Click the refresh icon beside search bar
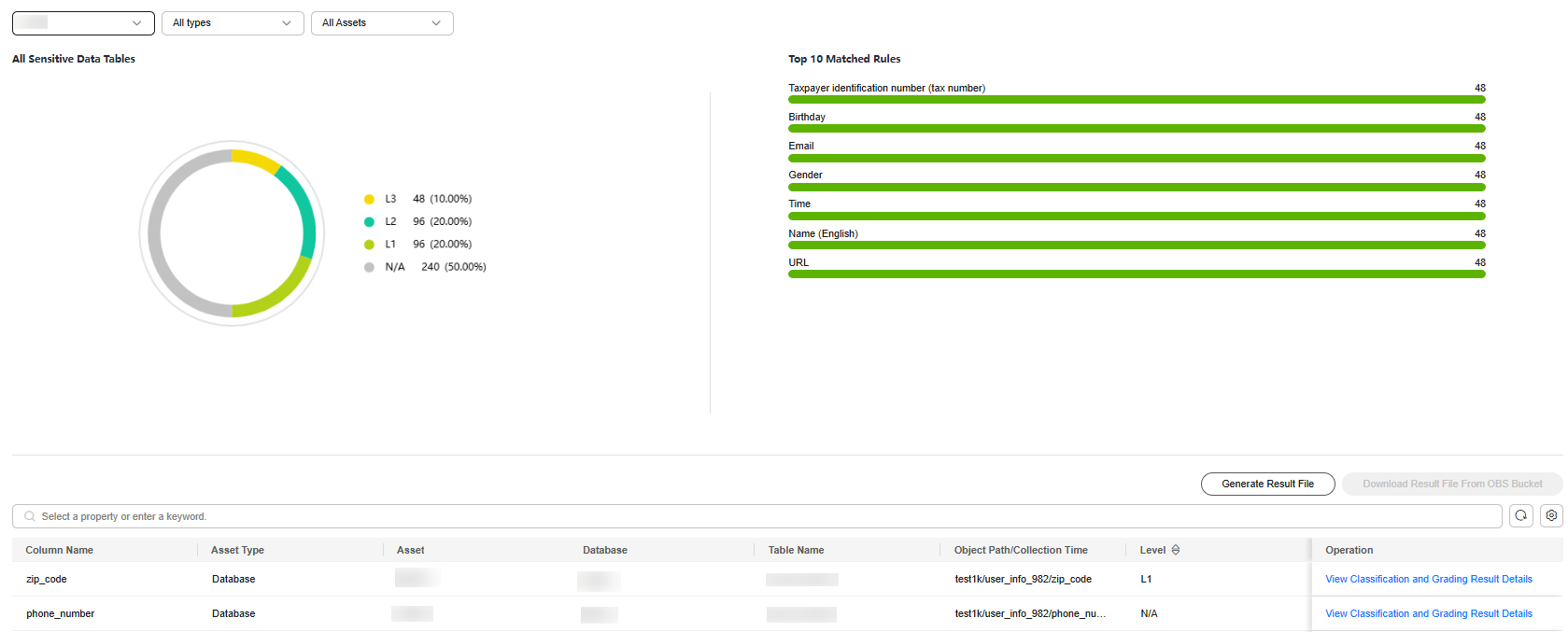This screenshot has height=632, width=1568. tap(1520, 515)
